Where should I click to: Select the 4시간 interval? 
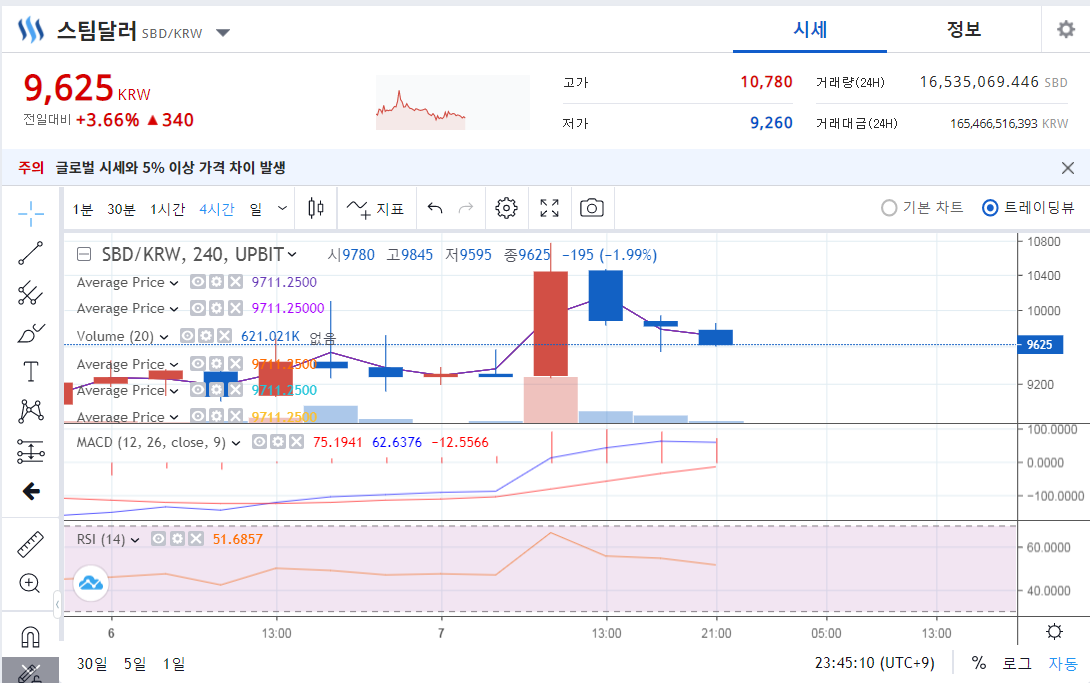[x=217, y=209]
